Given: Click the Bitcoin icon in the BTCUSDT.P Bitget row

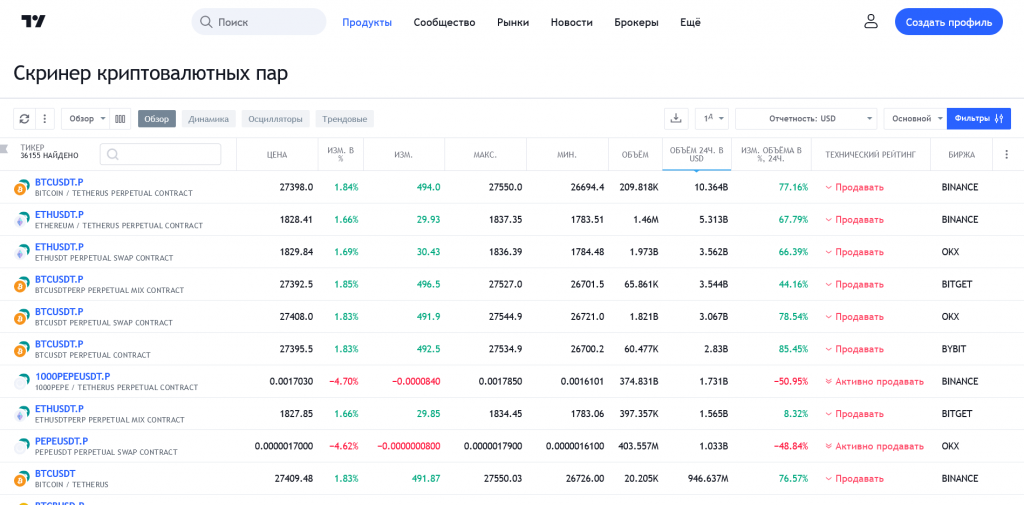Looking at the screenshot, I should tap(22, 285).
